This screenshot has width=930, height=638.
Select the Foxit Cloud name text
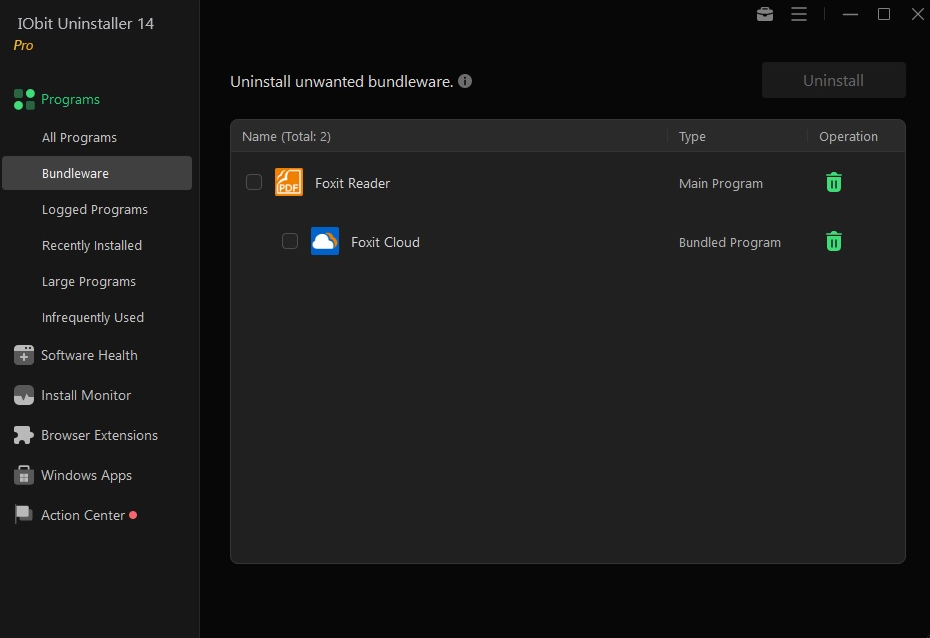click(x=386, y=242)
